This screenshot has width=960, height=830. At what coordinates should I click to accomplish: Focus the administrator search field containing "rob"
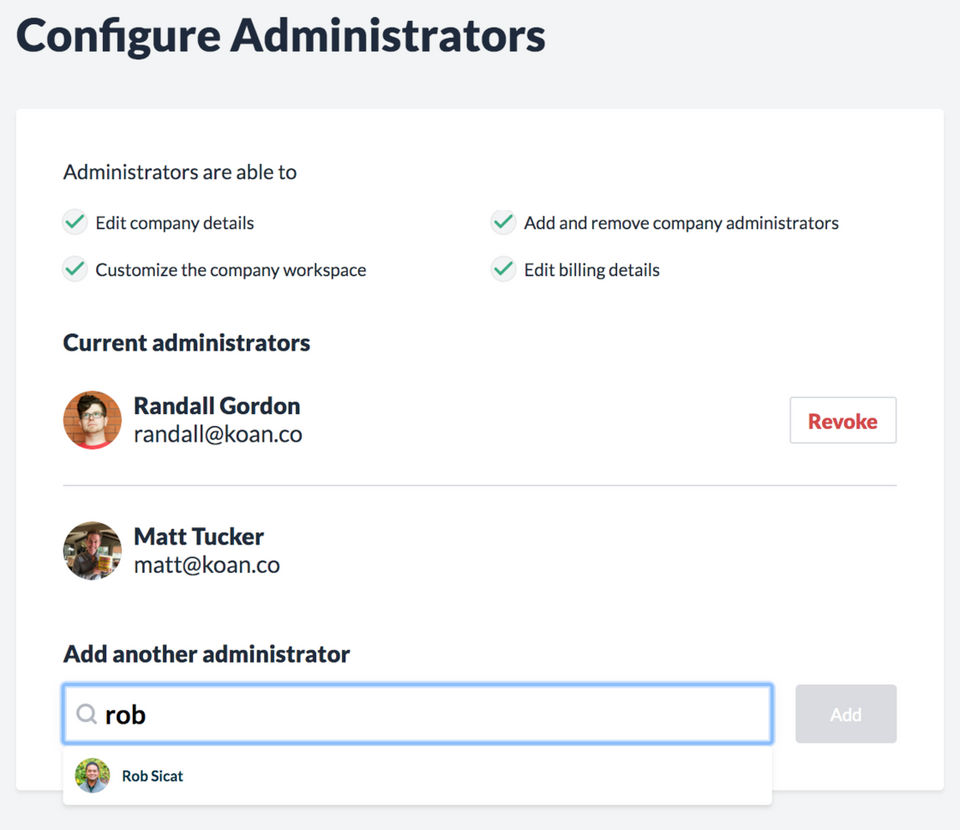(x=430, y=714)
